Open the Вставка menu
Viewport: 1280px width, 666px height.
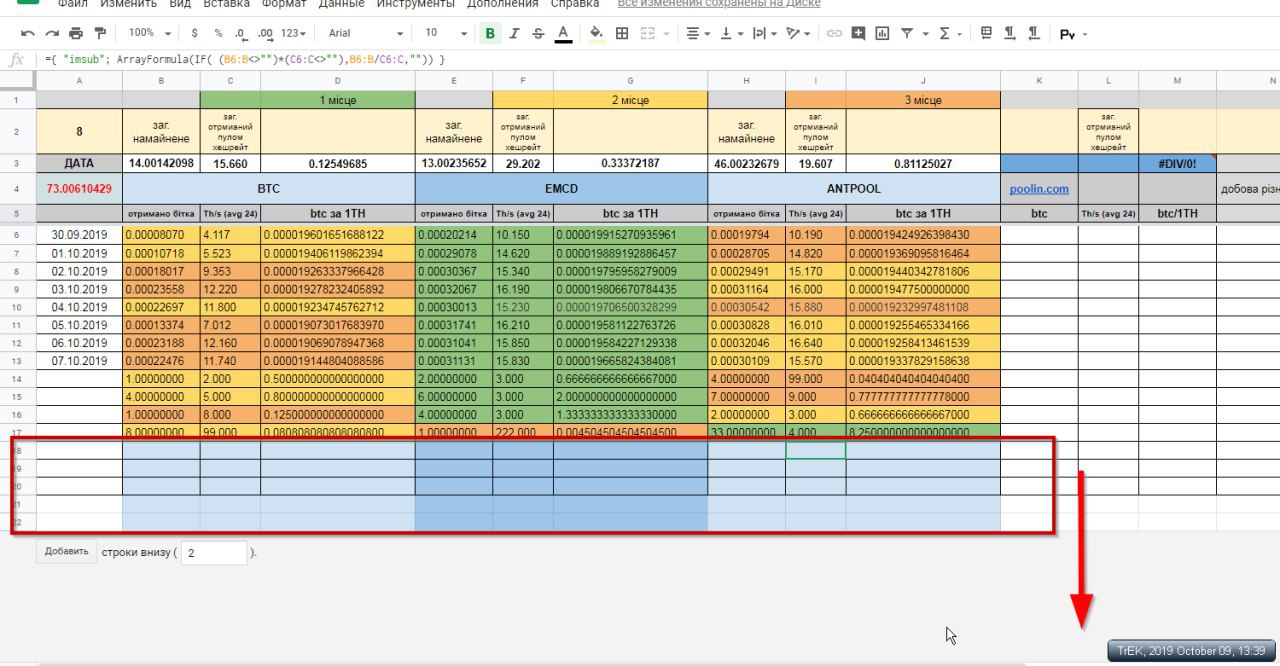pyautogui.click(x=226, y=5)
